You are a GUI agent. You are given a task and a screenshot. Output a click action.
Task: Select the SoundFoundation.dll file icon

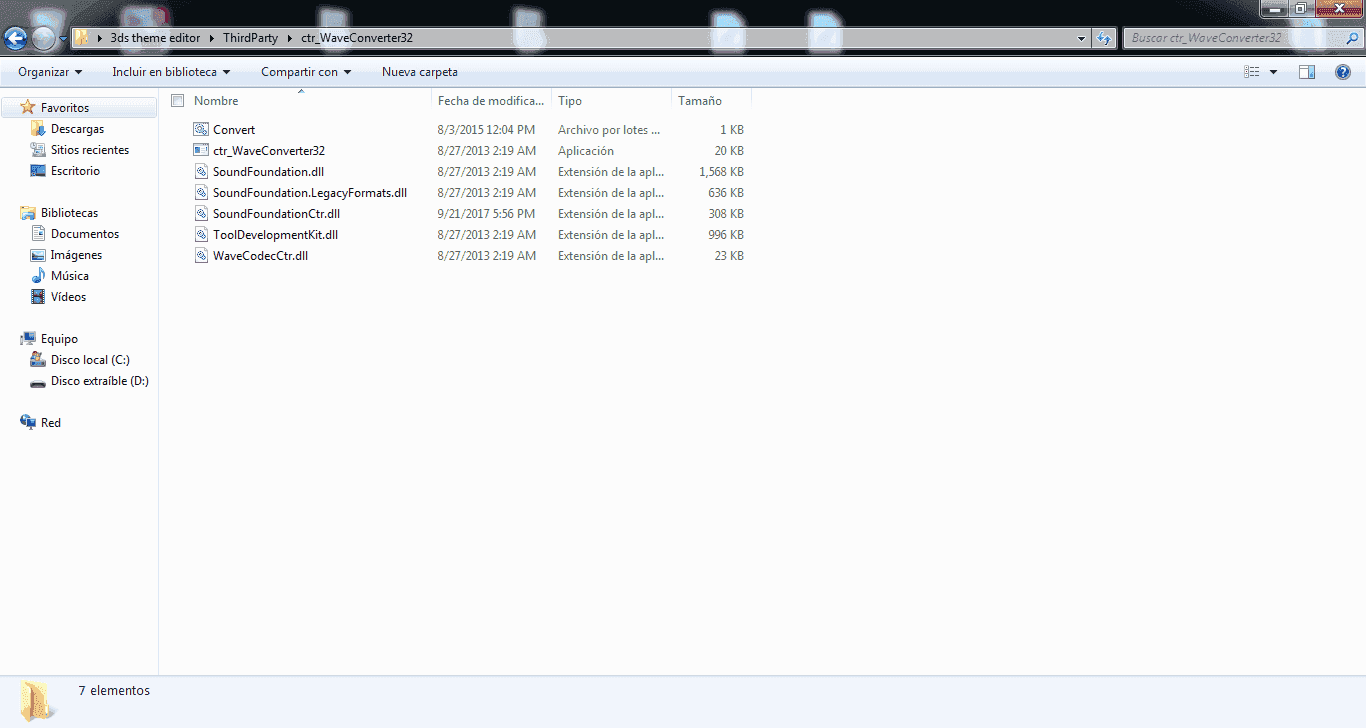pos(202,172)
